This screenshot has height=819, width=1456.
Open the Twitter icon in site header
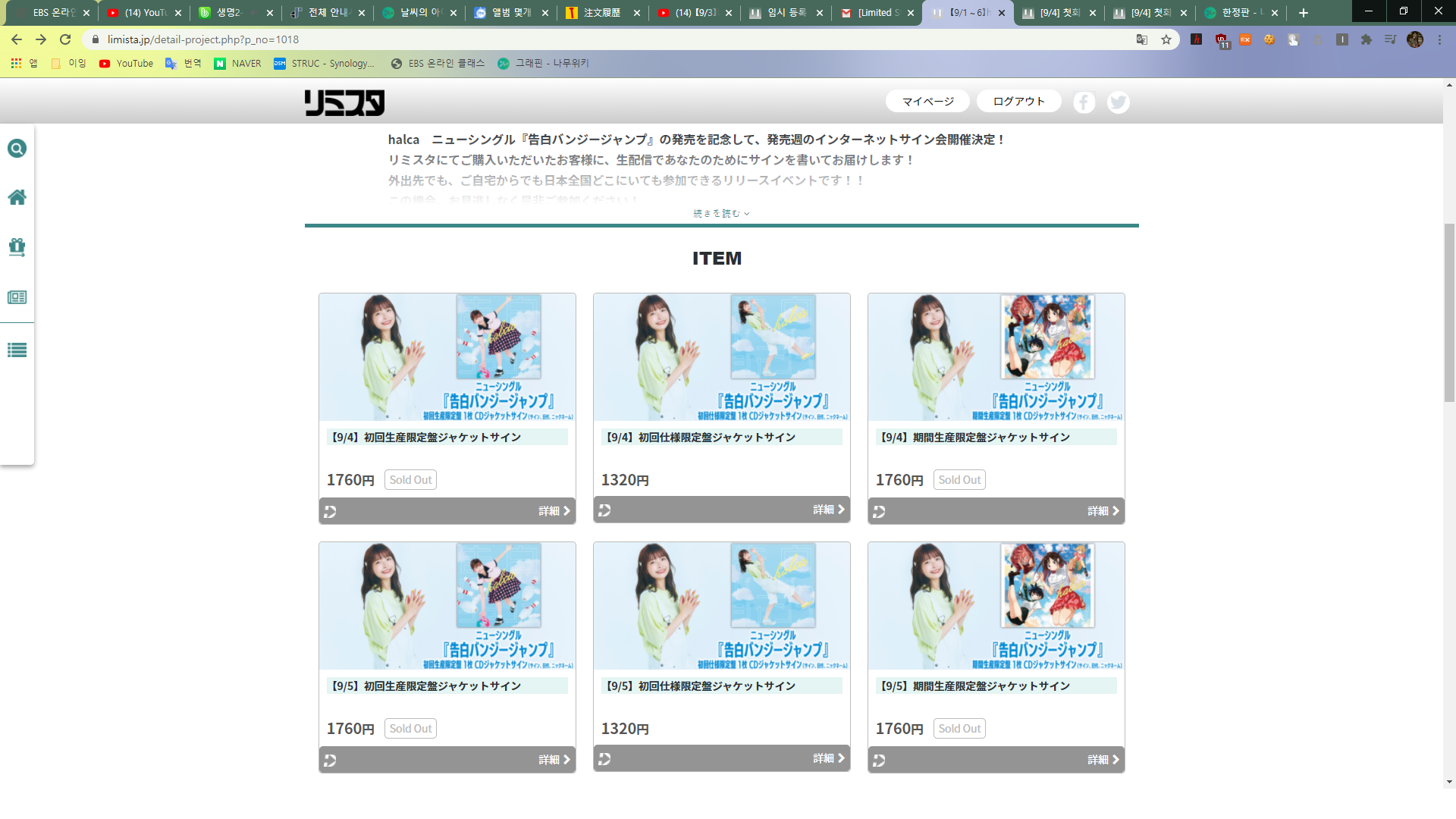coord(1118,102)
